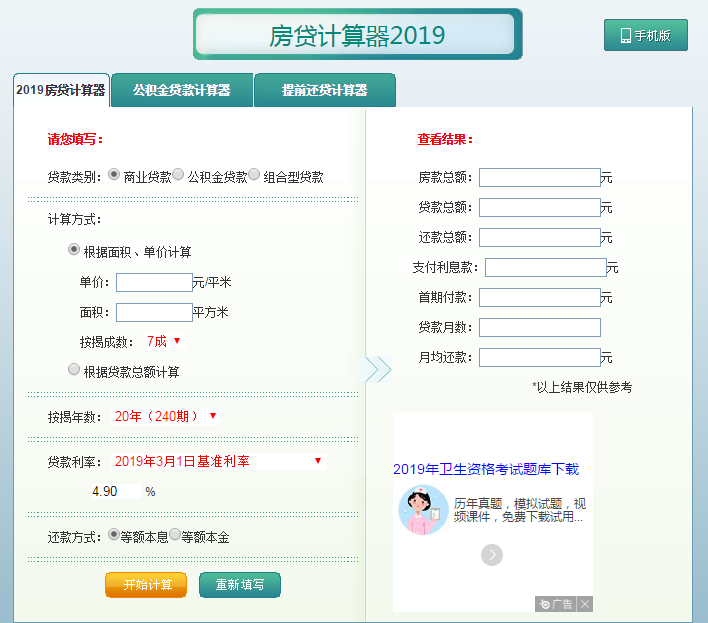Close the advertisement with the X icon

coord(585,604)
